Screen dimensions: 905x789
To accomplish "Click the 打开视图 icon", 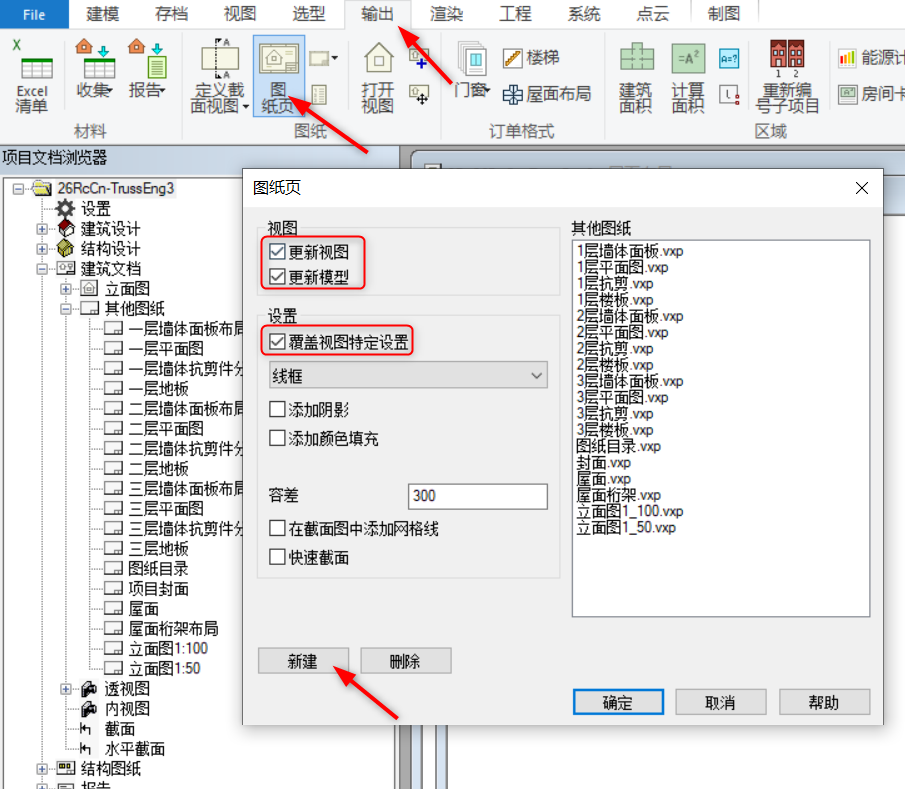I will point(378,76).
